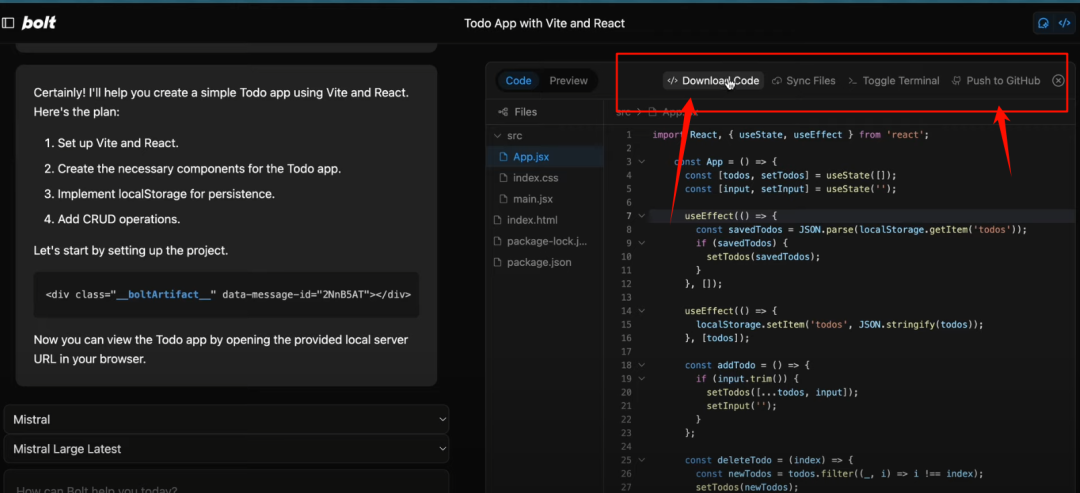The width and height of the screenshot is (1080, 493).
Task: Click Push to GitHub
Action: (995, 81)
